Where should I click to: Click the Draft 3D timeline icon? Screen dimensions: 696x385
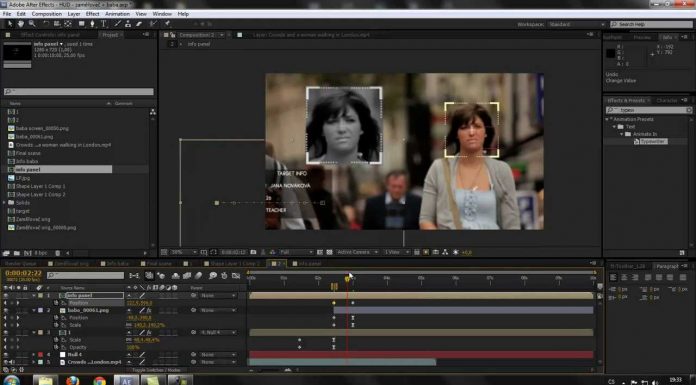[x=160, y=276]
